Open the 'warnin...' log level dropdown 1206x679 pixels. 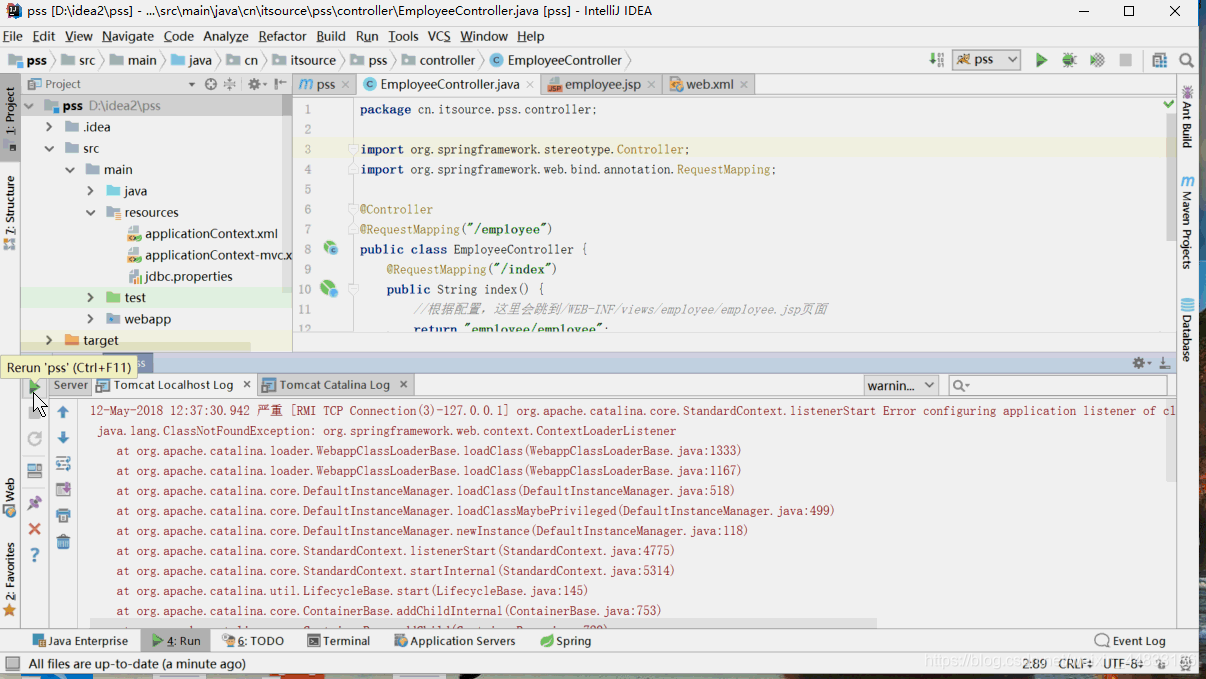tap(901, 385)
